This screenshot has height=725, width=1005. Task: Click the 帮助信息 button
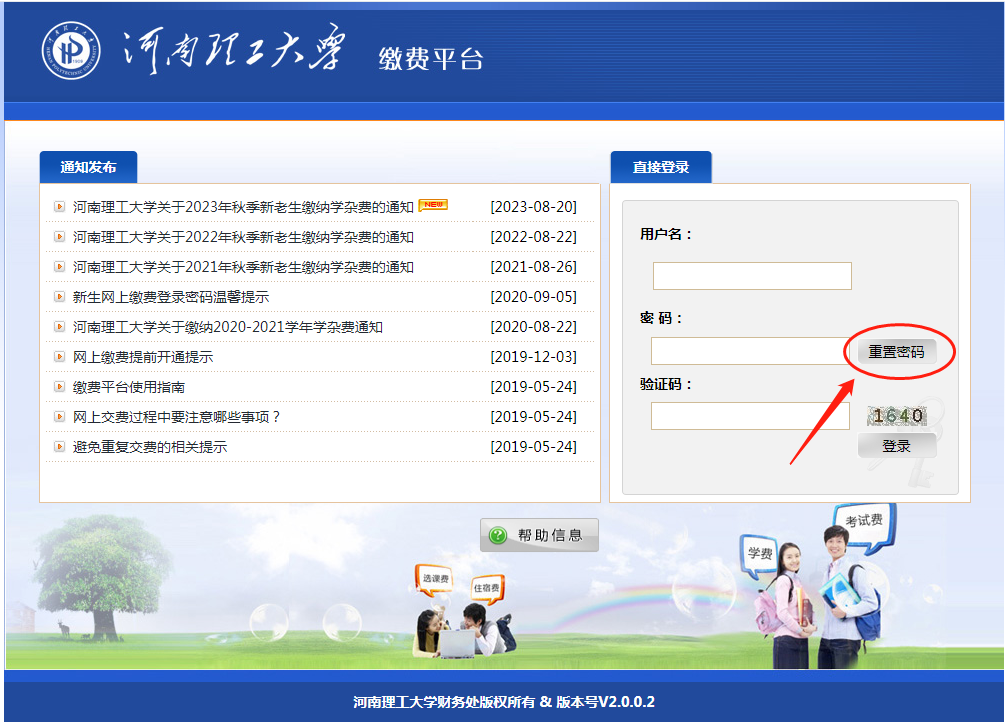539,534
